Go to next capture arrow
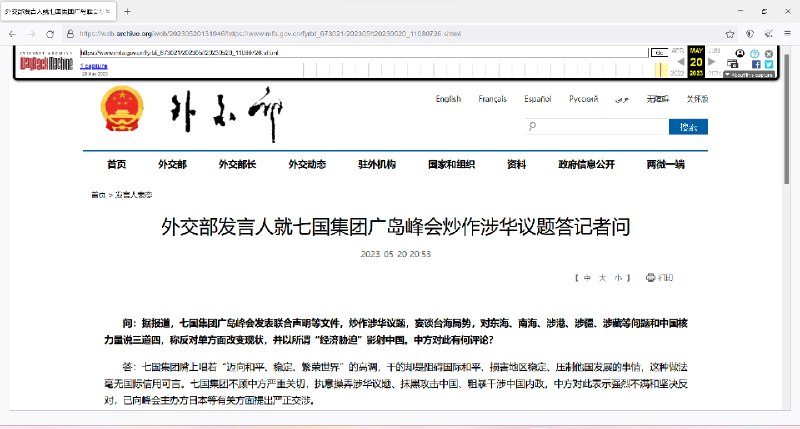The image size is (800, 429). click(712, 62)
